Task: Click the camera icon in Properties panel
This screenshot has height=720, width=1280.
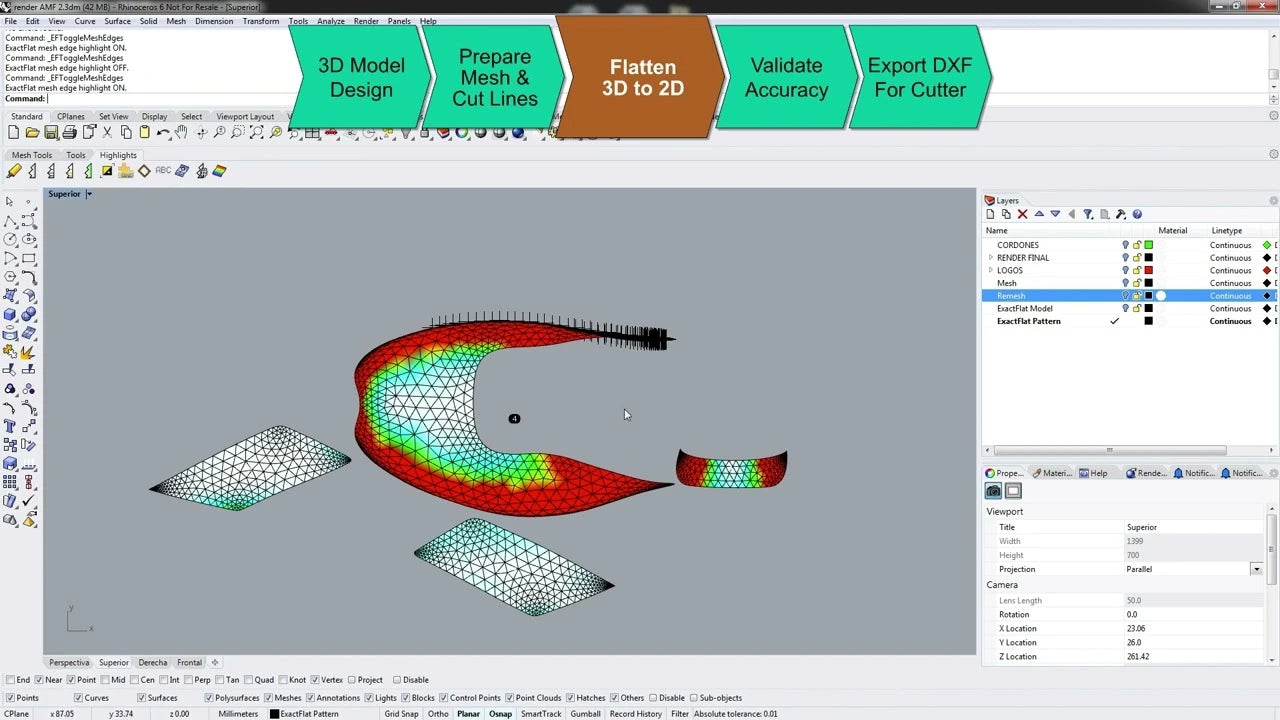Action: point(993,491)
